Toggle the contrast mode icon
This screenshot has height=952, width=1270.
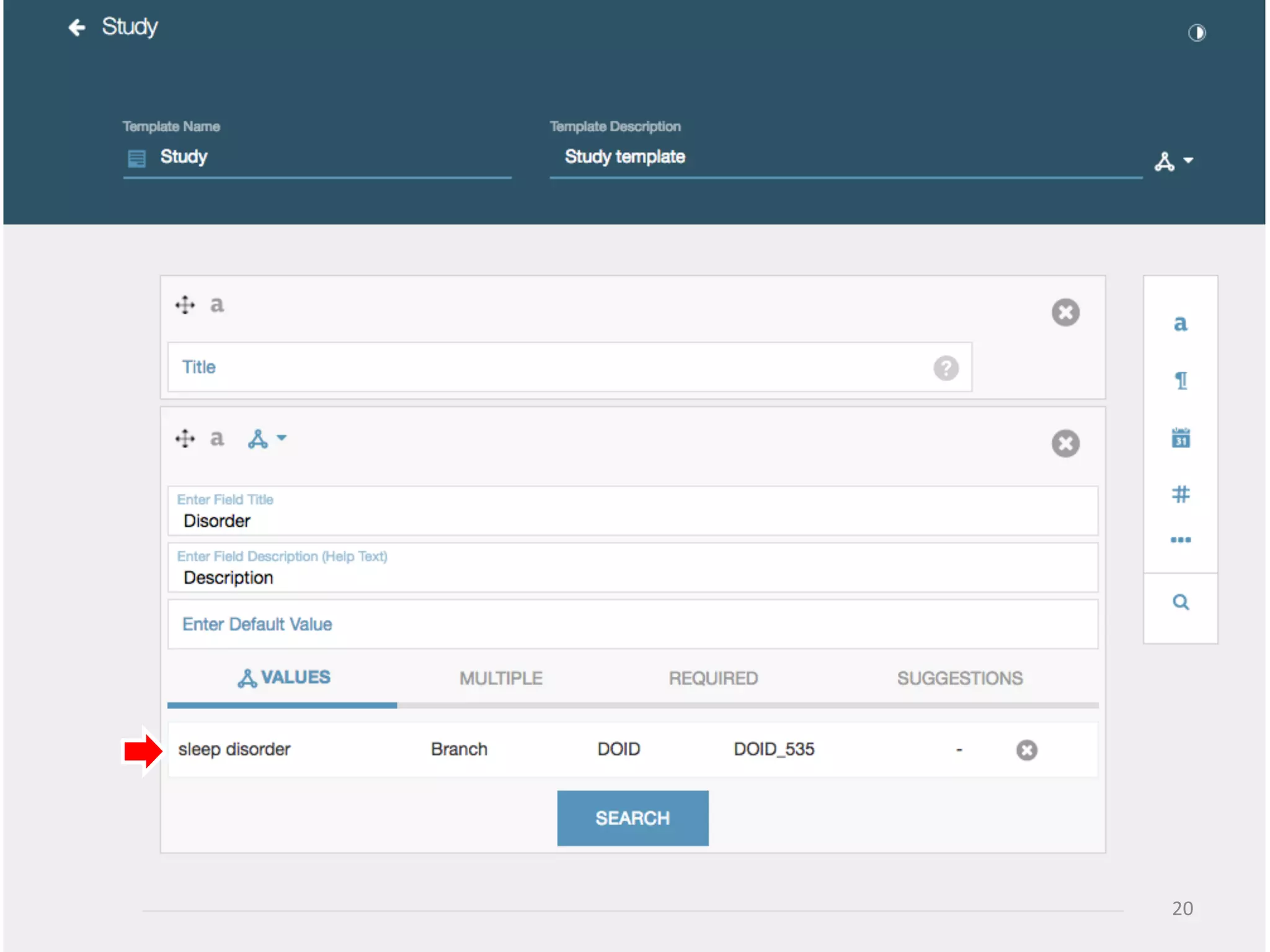point(1196,32)
